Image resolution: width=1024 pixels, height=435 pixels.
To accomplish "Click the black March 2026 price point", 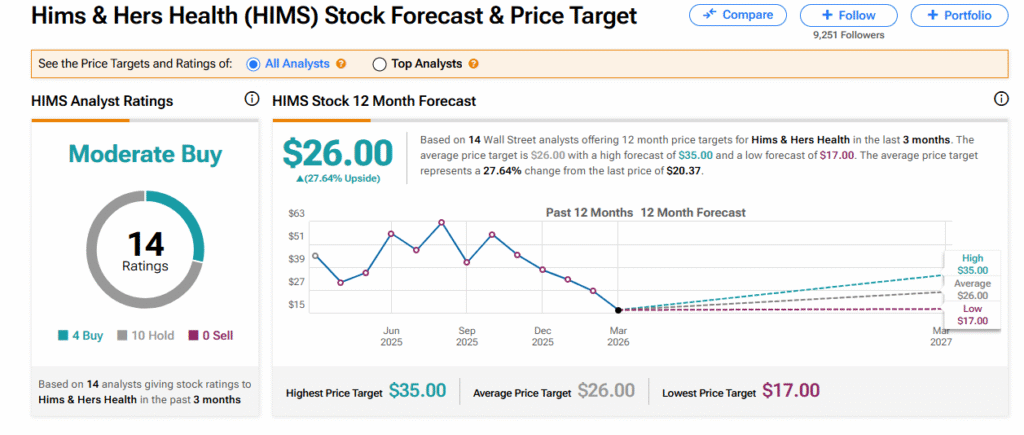I will click(618, 310).
